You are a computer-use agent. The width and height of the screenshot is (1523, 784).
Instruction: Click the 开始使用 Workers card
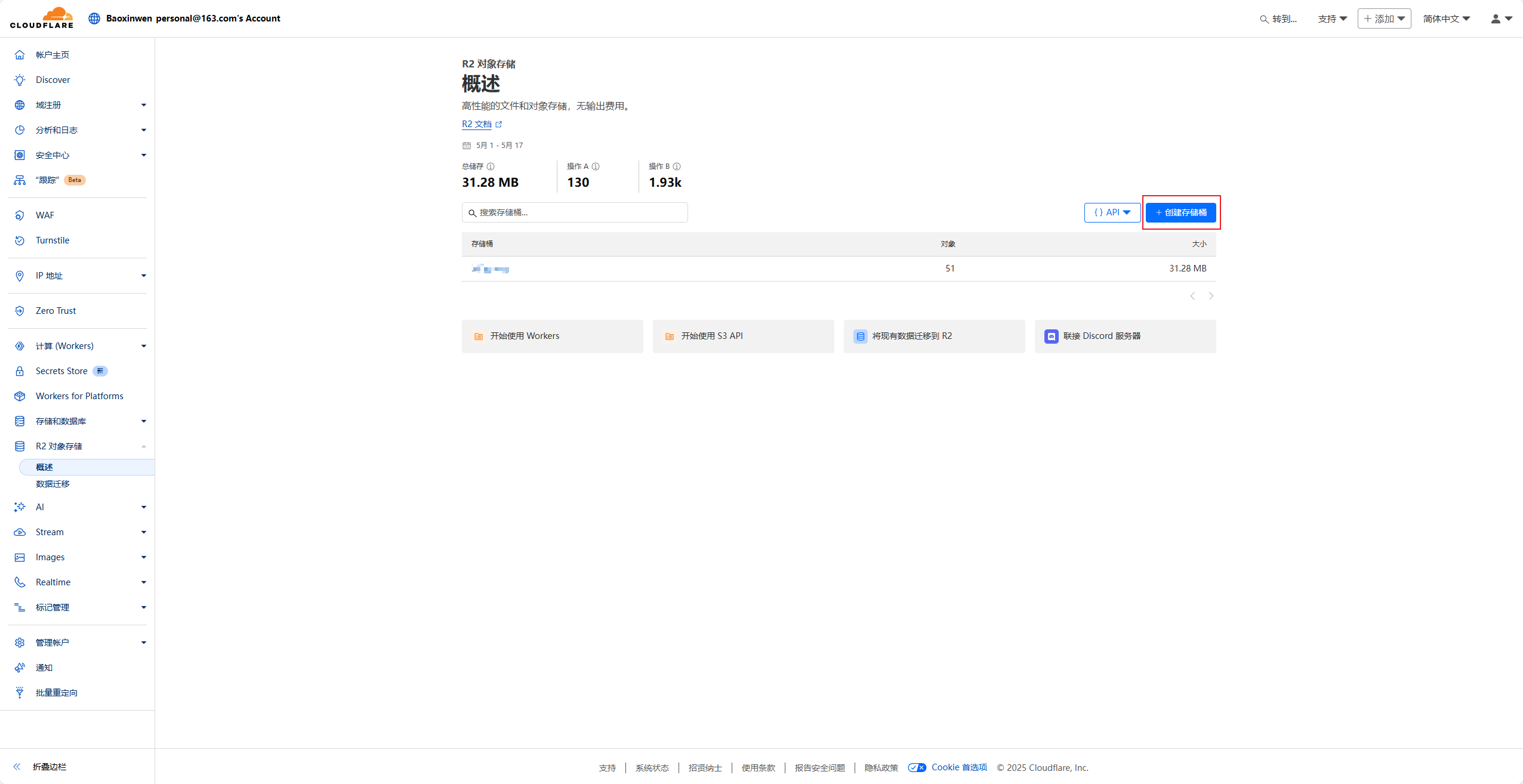click(553, 337)
